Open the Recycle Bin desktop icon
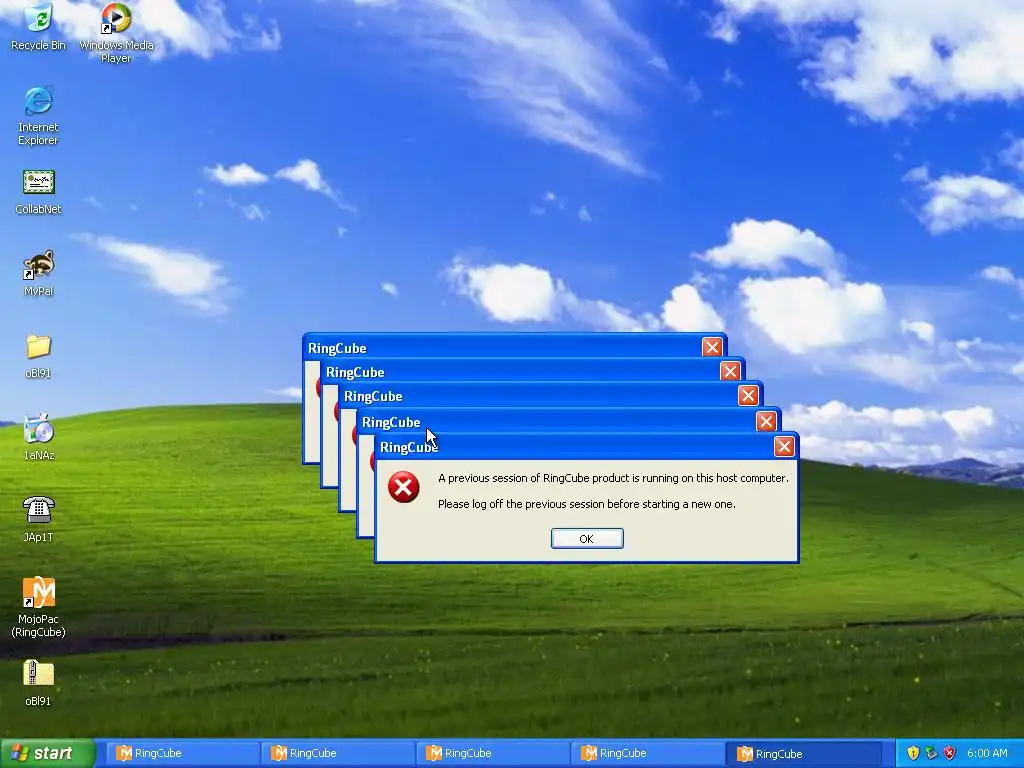 39,26
